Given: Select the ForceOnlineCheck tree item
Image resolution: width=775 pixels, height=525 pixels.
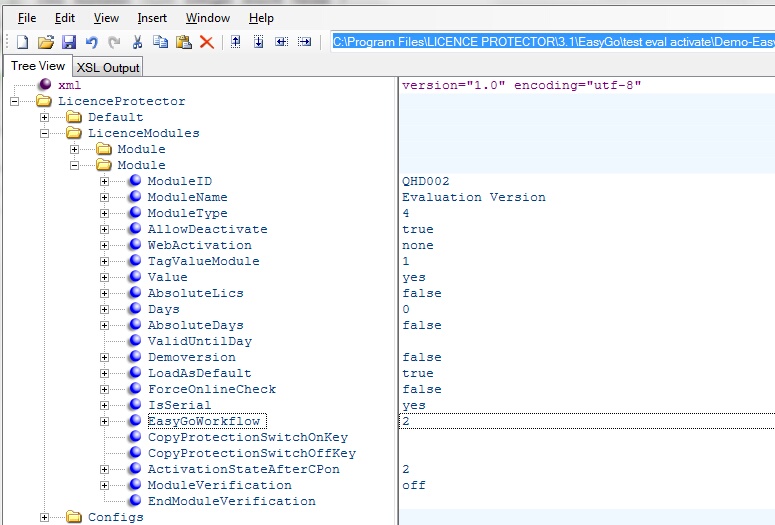Looking at the screenshot, I should click(212, 389).
